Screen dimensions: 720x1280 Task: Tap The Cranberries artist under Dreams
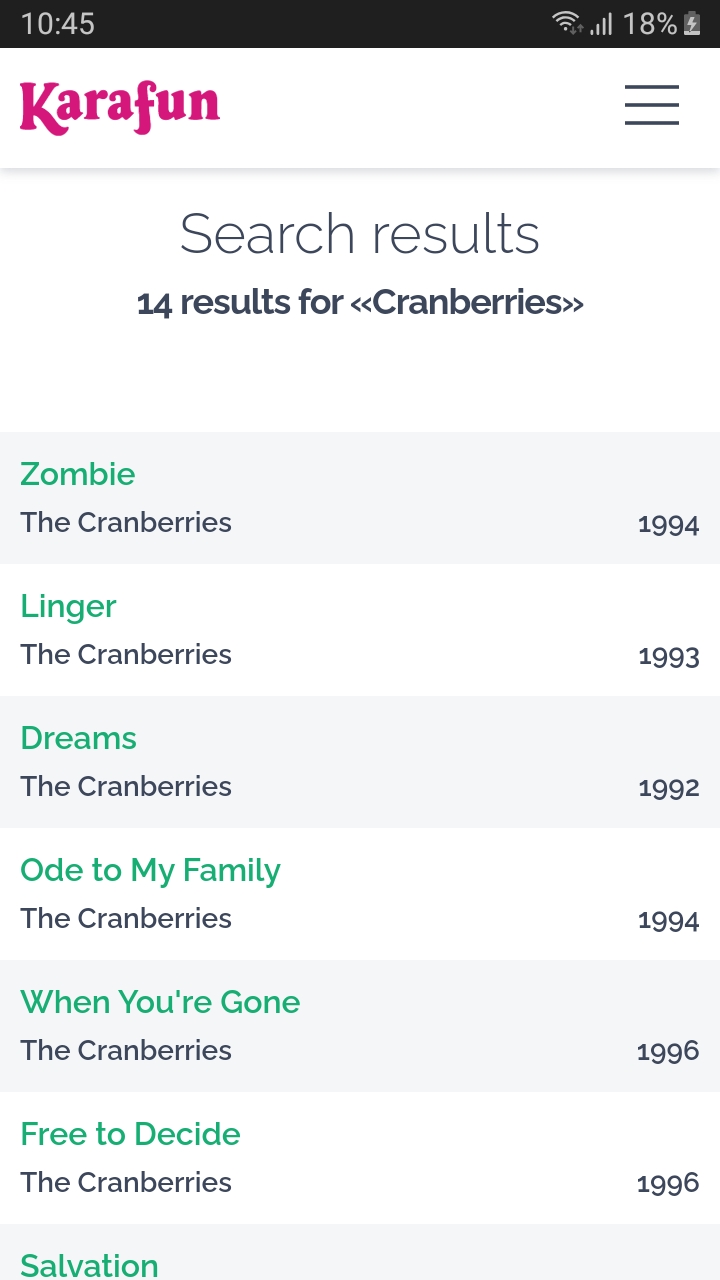point(126,786)
